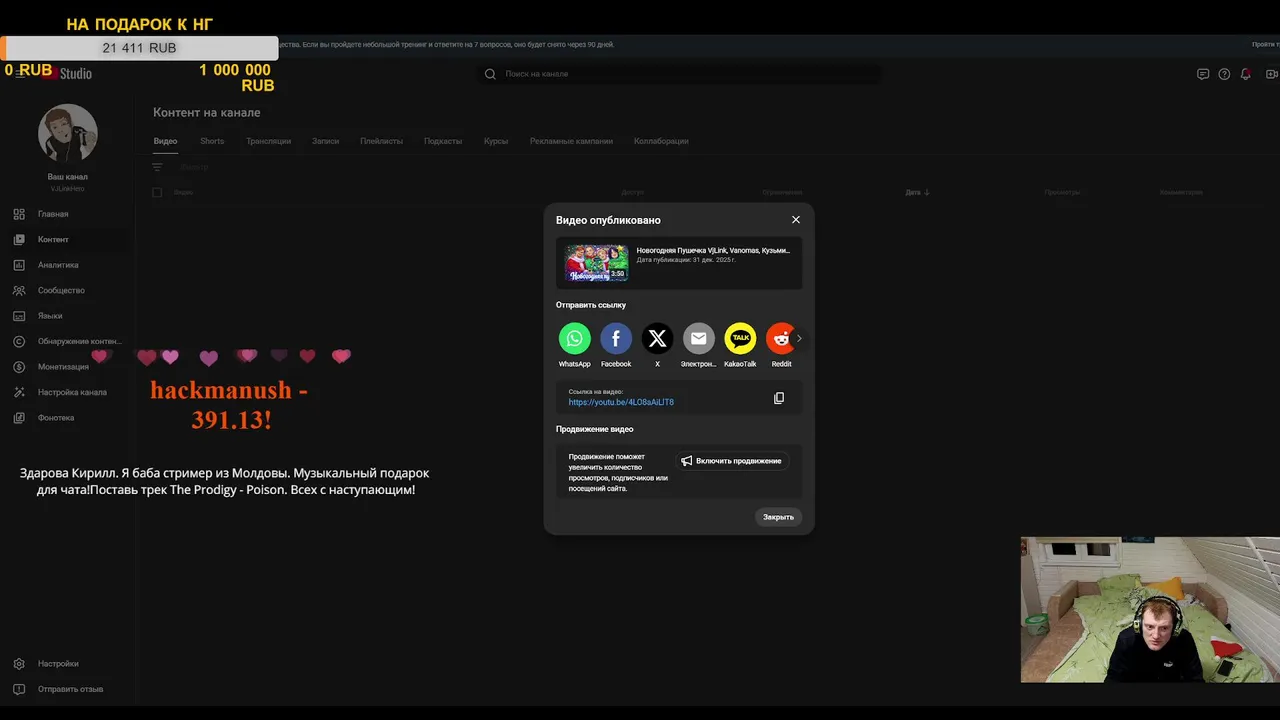The height and width of the screenshot is (720, 1280).
Task: Open the published video thumbnail
Action: [597, 263]
